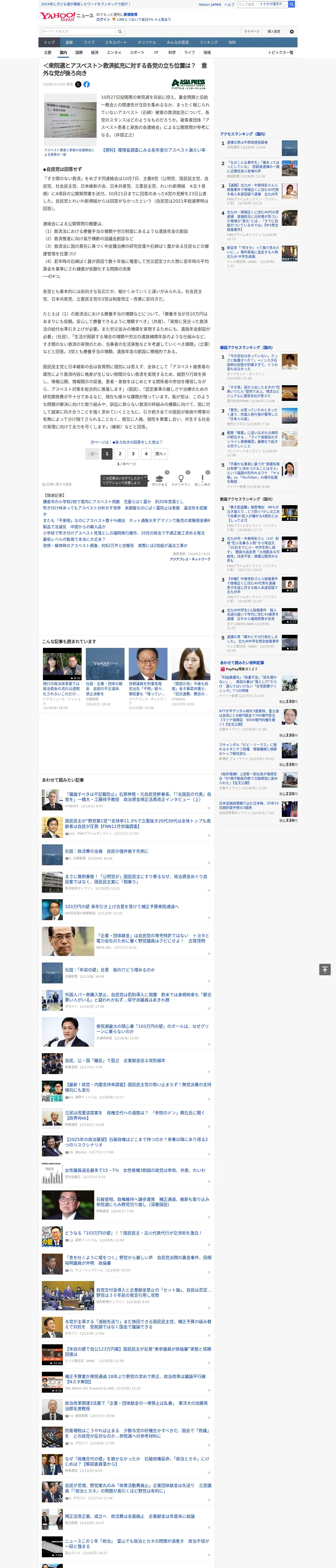Click the magnifier icon in keyword search box

[x=120, y=32]
